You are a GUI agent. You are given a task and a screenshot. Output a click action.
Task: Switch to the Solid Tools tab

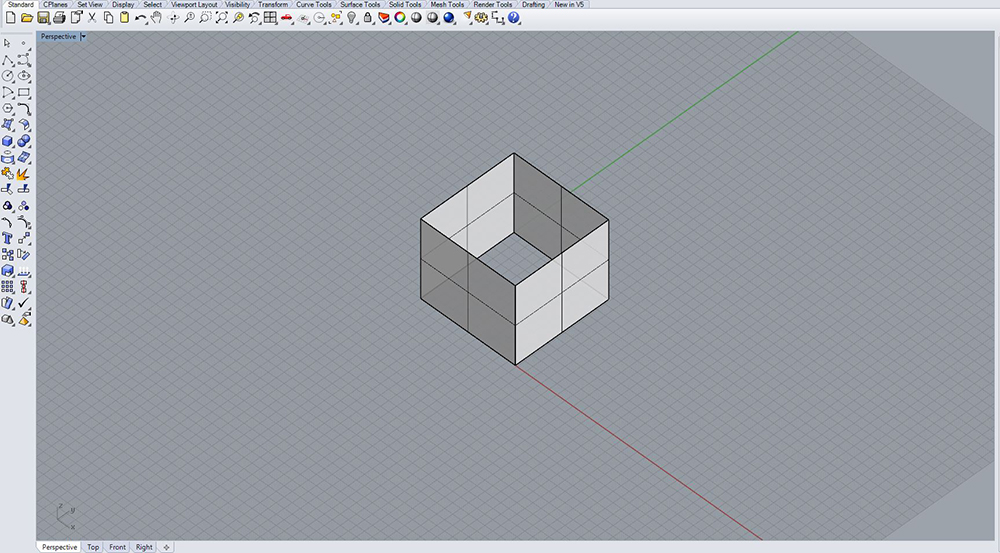406,4
